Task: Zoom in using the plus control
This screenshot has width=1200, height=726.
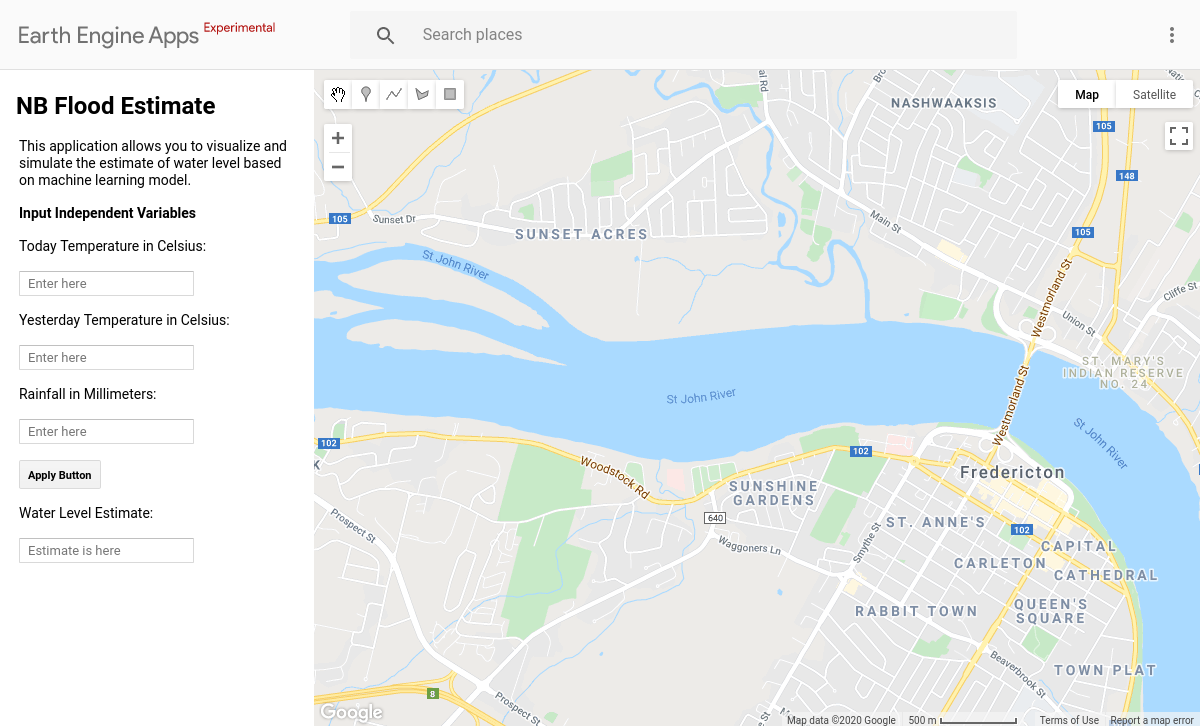Action: click(x=337, y=138)
